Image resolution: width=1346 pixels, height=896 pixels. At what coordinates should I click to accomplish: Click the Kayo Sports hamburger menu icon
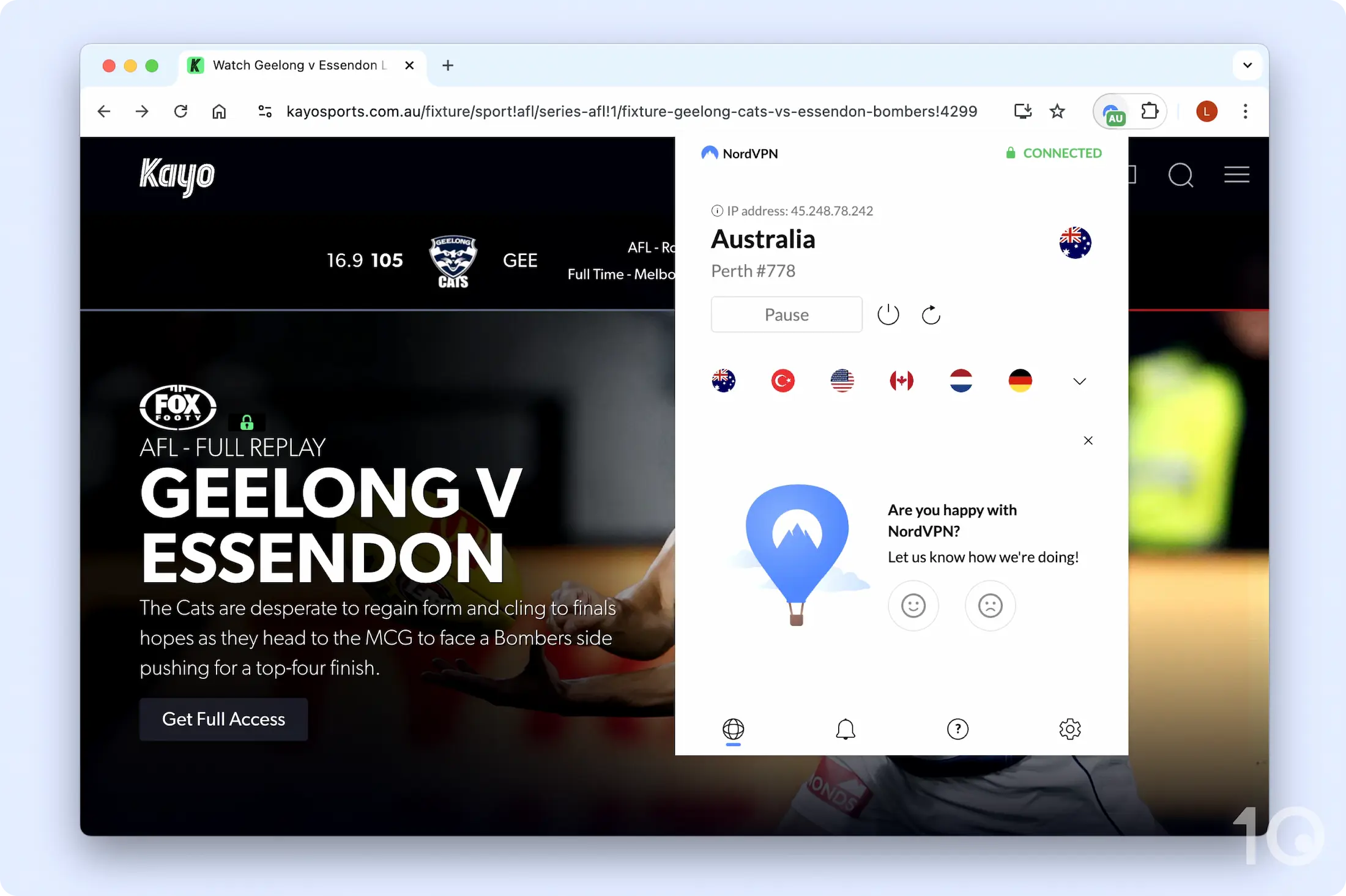click(1237, 176)
